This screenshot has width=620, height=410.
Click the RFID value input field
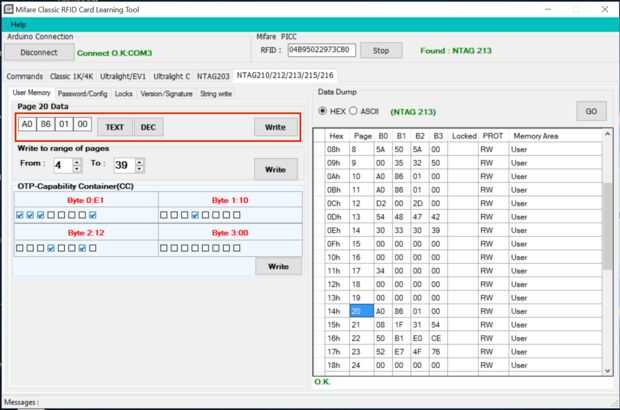pos(321,50)
